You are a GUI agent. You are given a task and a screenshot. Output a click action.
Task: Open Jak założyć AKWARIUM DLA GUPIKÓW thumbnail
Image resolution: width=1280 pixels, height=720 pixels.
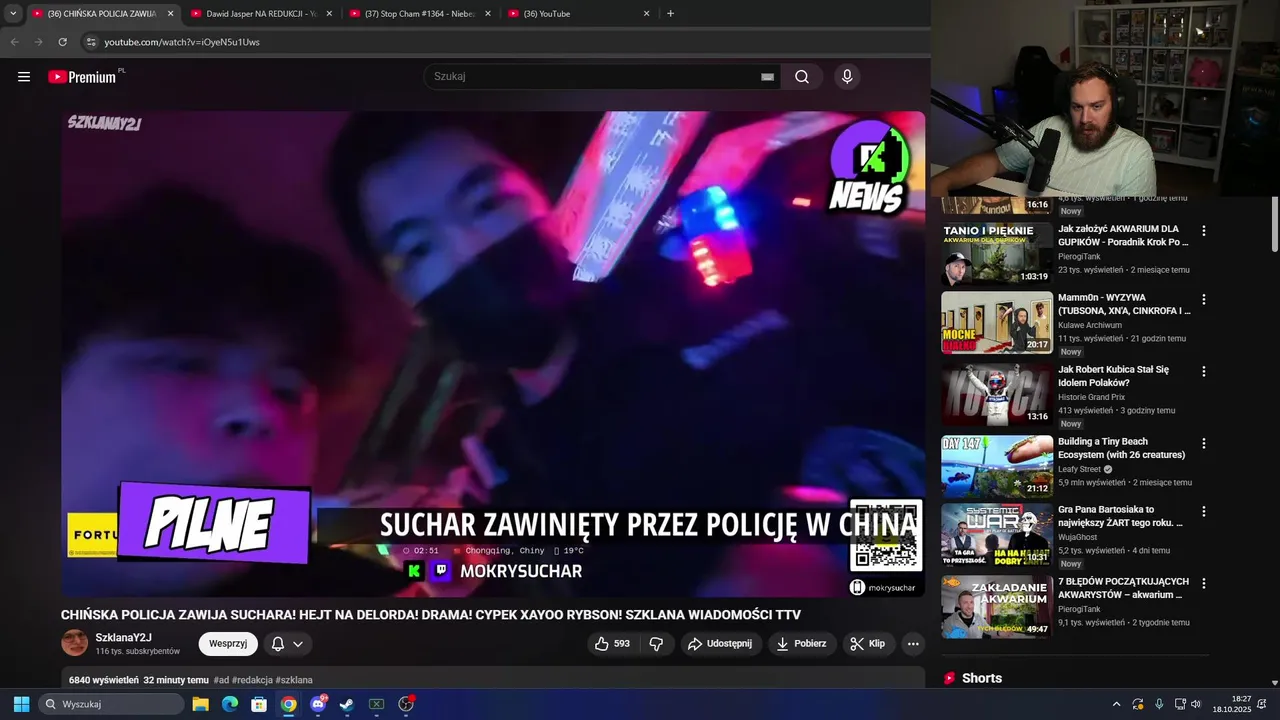click(x=996, y=254)
